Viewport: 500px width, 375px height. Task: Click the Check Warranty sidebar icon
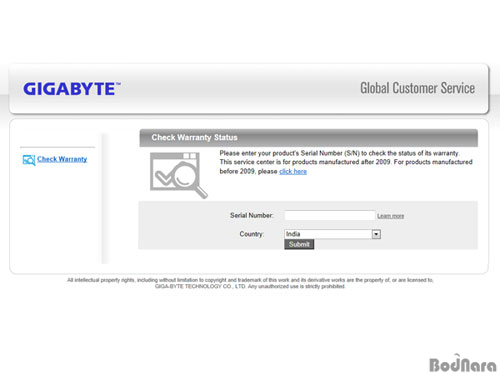tap(29, 160)
